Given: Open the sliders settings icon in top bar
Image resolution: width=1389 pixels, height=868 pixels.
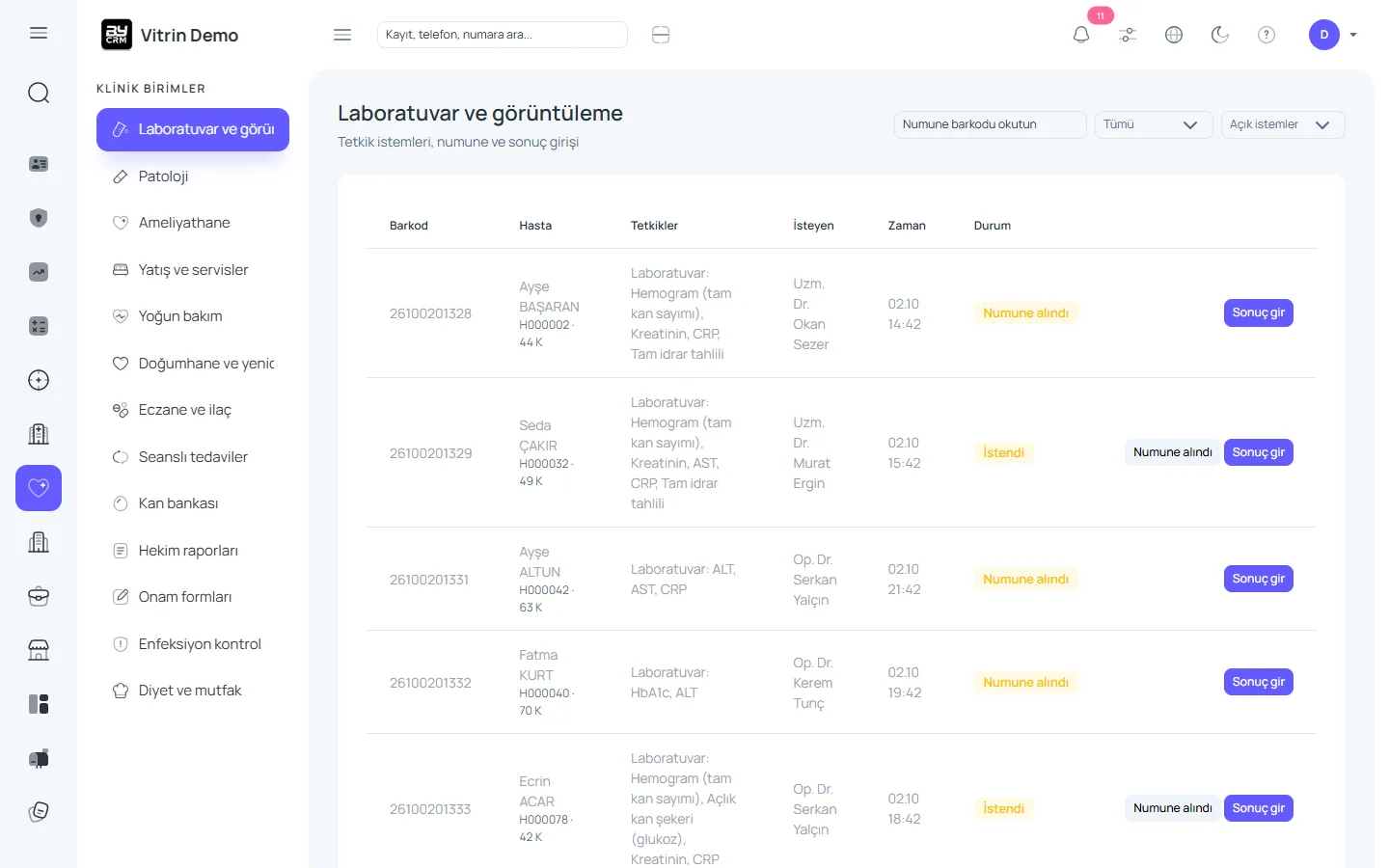Looking at the screenshot, I should point(1128,35).
